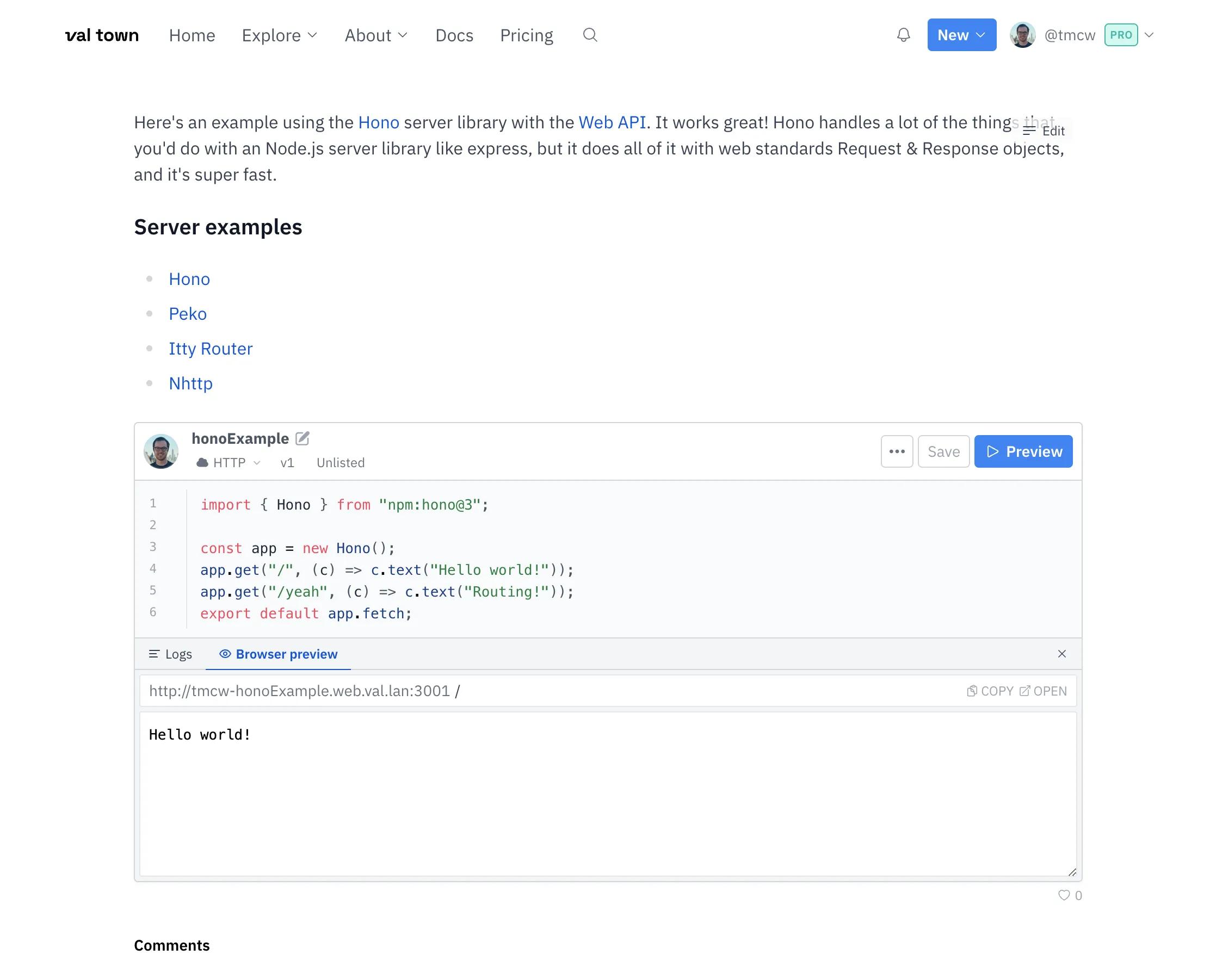Viewport: 1216px width, 980px height.
Task: Expand the Explore dropdown menu
Action: click(280, 35)
